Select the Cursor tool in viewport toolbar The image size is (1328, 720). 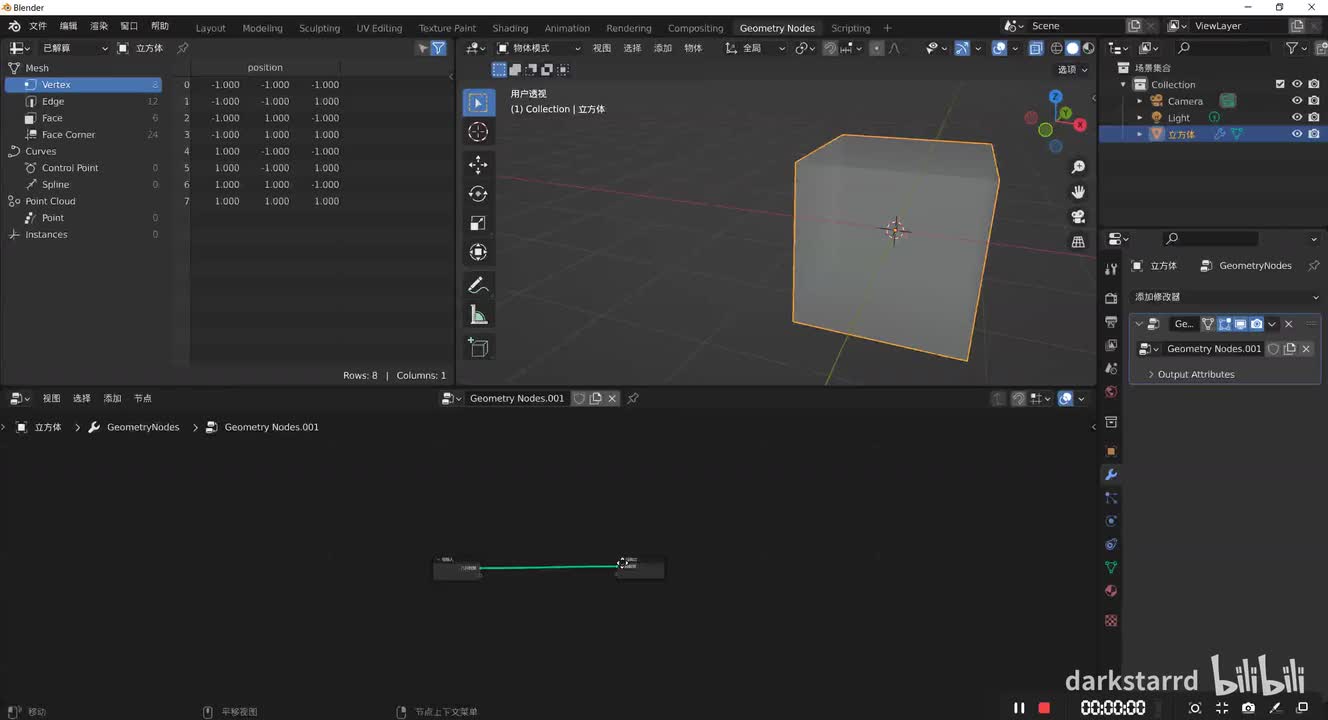click(478, 132)
